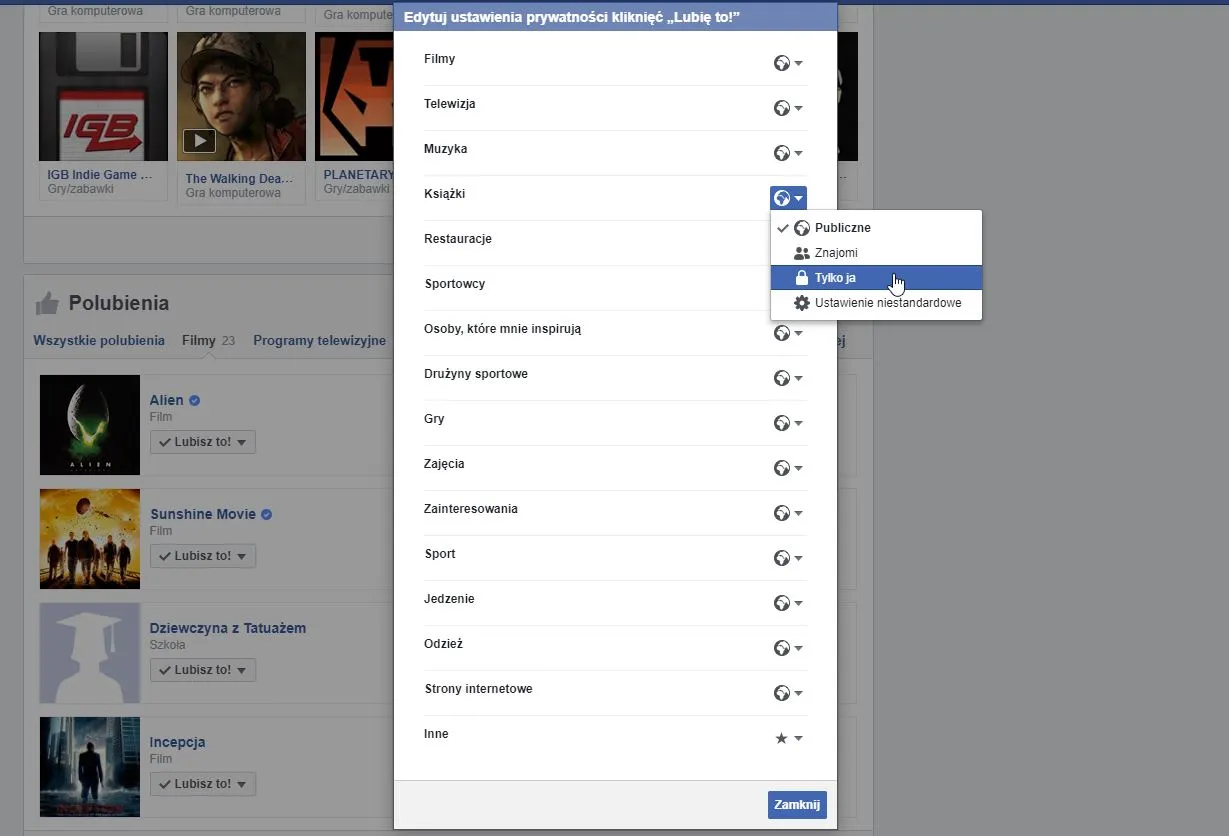The width and height of the screenshot is (1229, 836).
Task: Click the Zamknij button
Action: point(796,804)
